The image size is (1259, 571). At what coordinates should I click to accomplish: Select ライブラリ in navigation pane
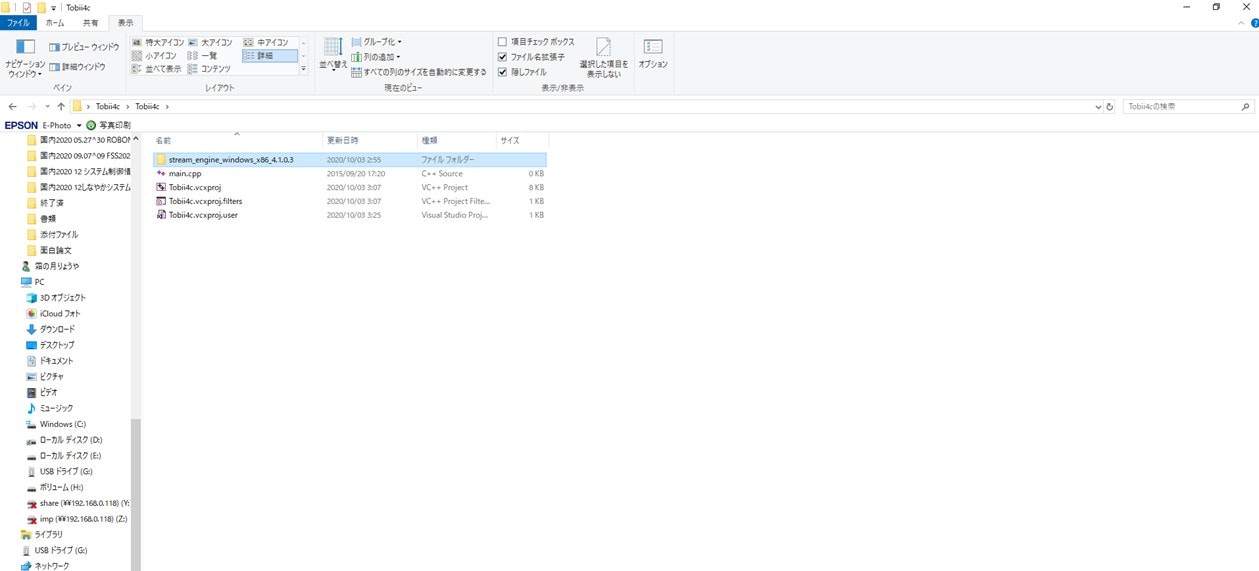point(41,535)
